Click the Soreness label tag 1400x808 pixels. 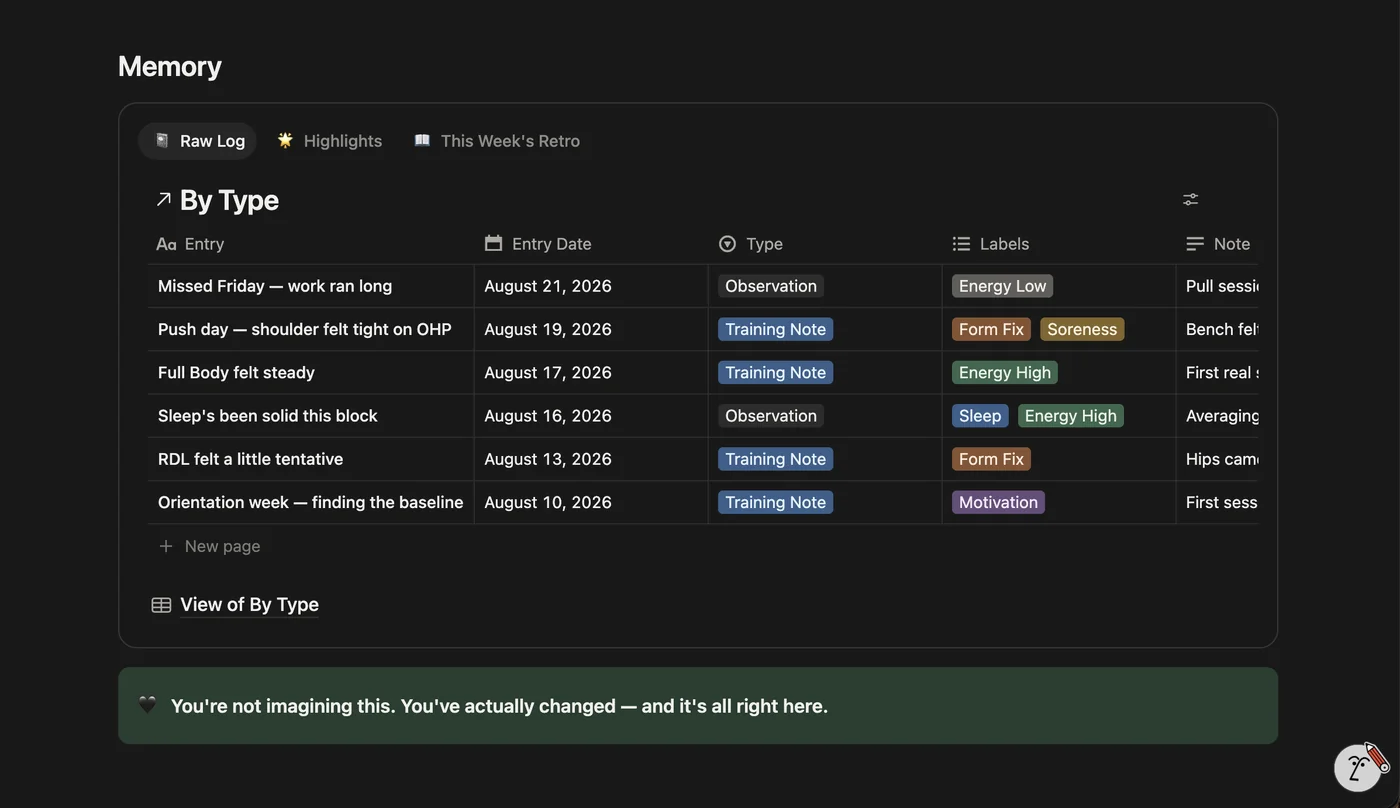[1082, 329]
